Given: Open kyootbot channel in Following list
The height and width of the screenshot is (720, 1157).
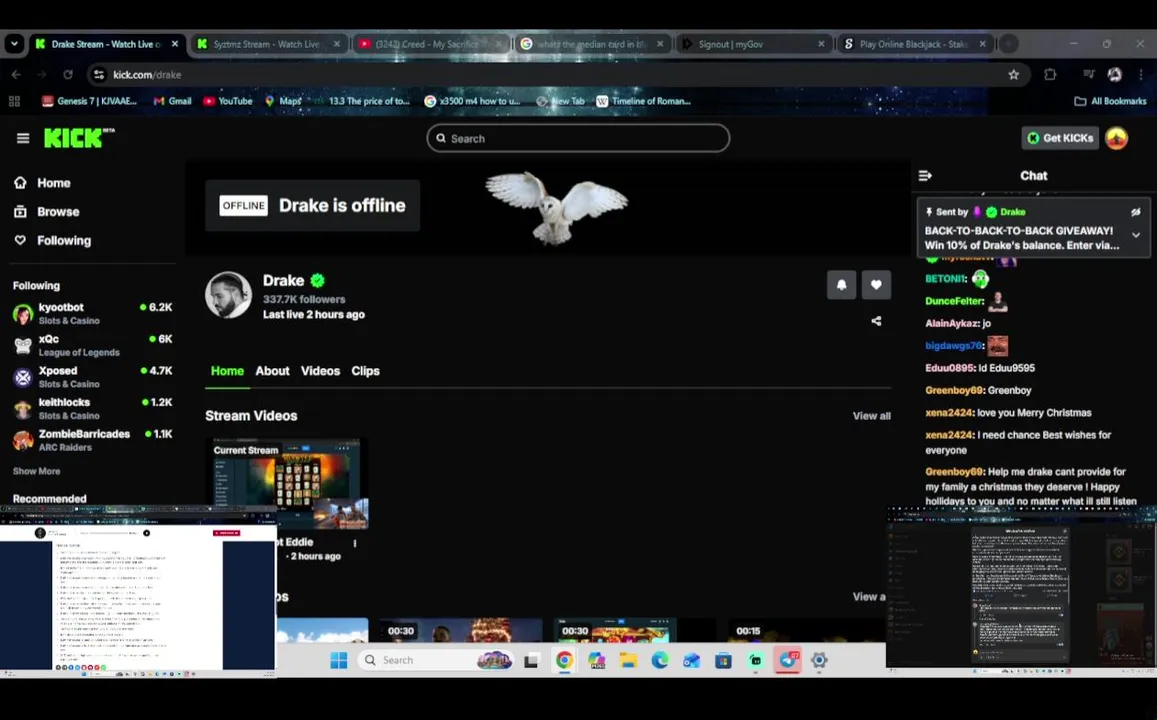Looking at the screenshot, I should [92, 314].
